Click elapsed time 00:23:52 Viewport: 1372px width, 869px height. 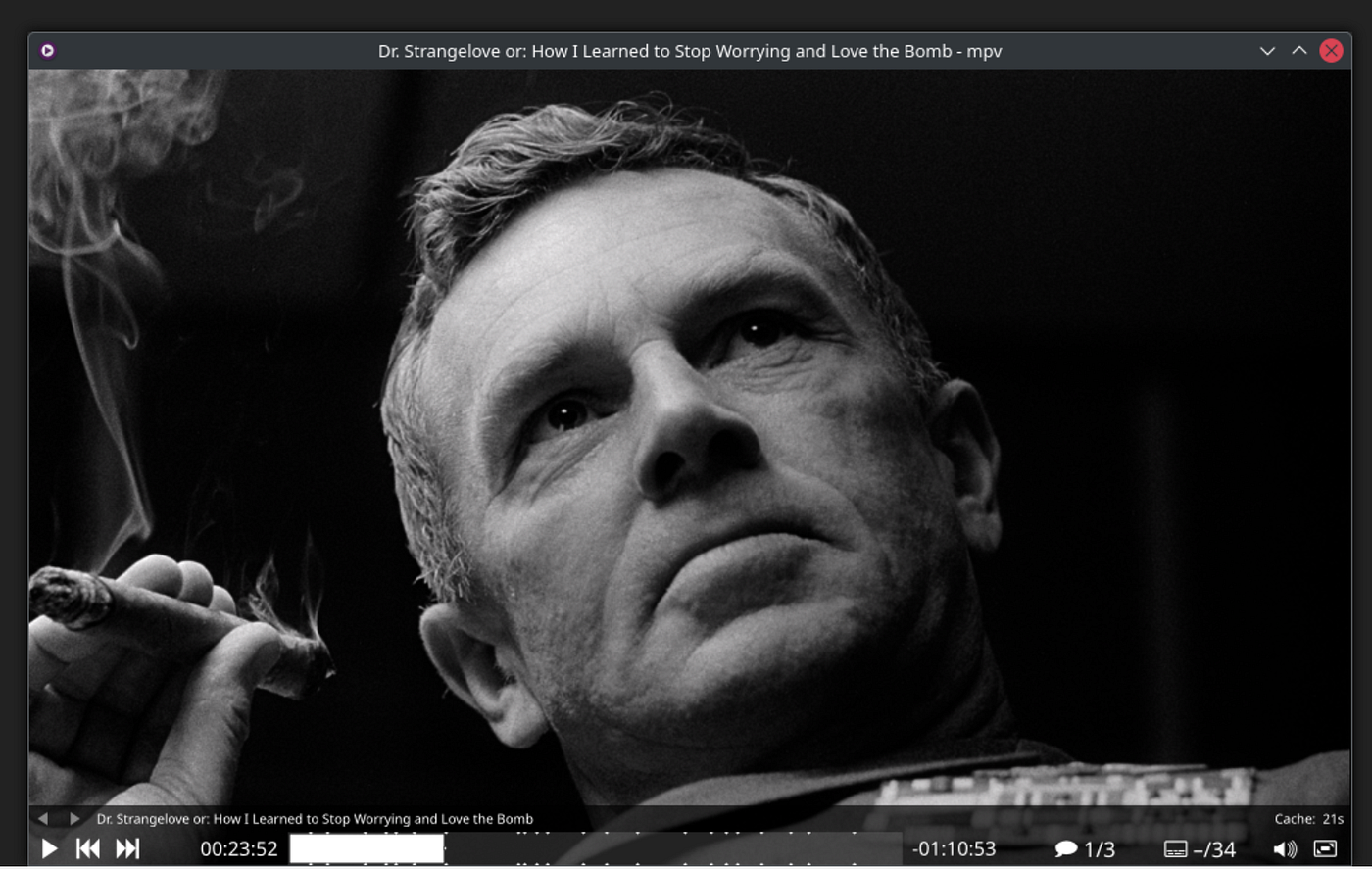tap(239, 848)
